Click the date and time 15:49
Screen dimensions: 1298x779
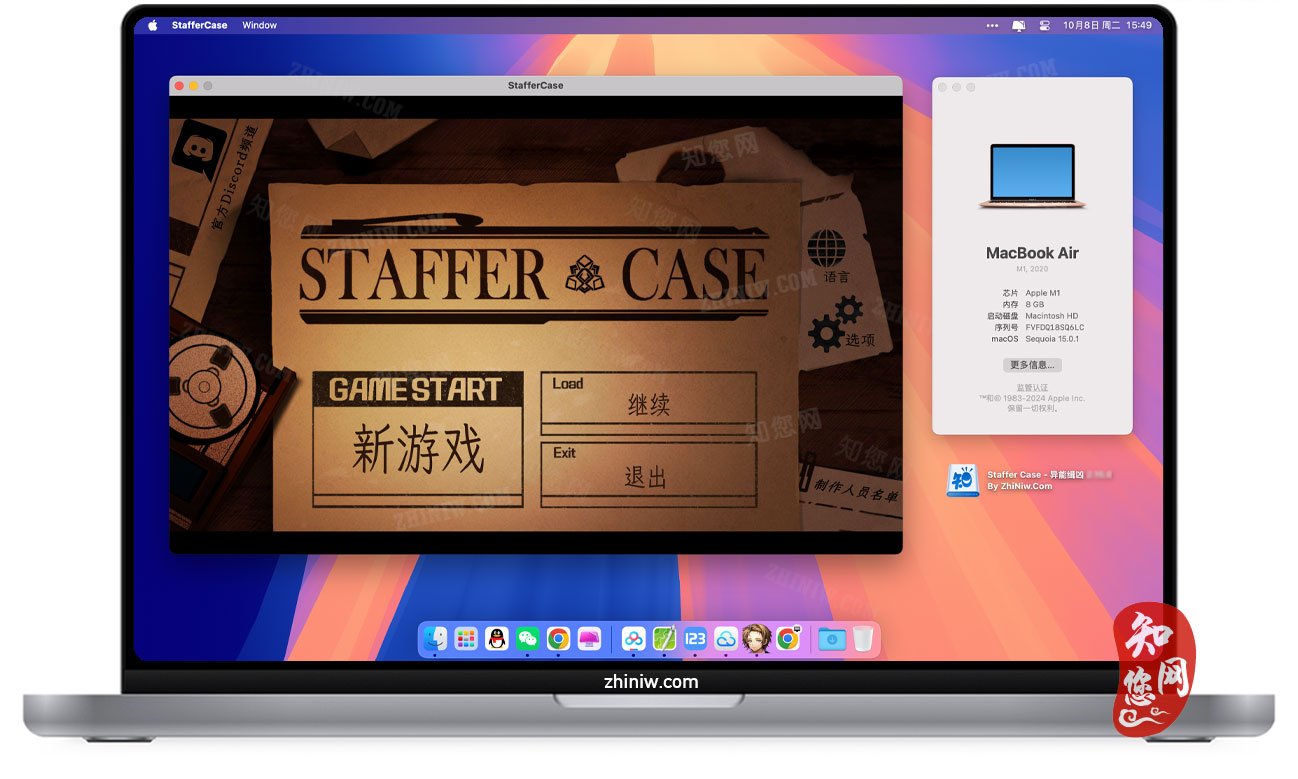[1107, 25]
